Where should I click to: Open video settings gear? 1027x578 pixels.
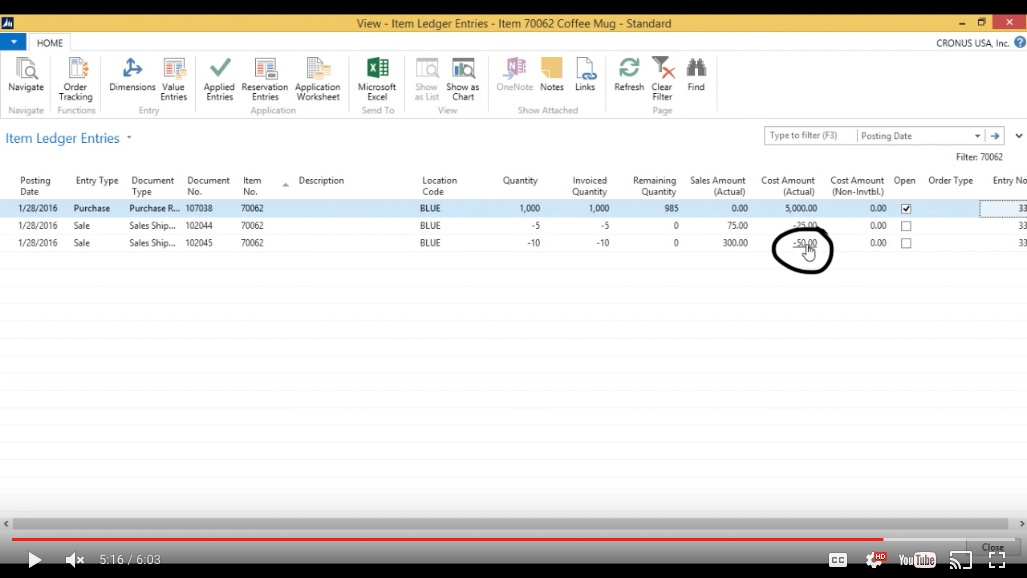[874, 559]
